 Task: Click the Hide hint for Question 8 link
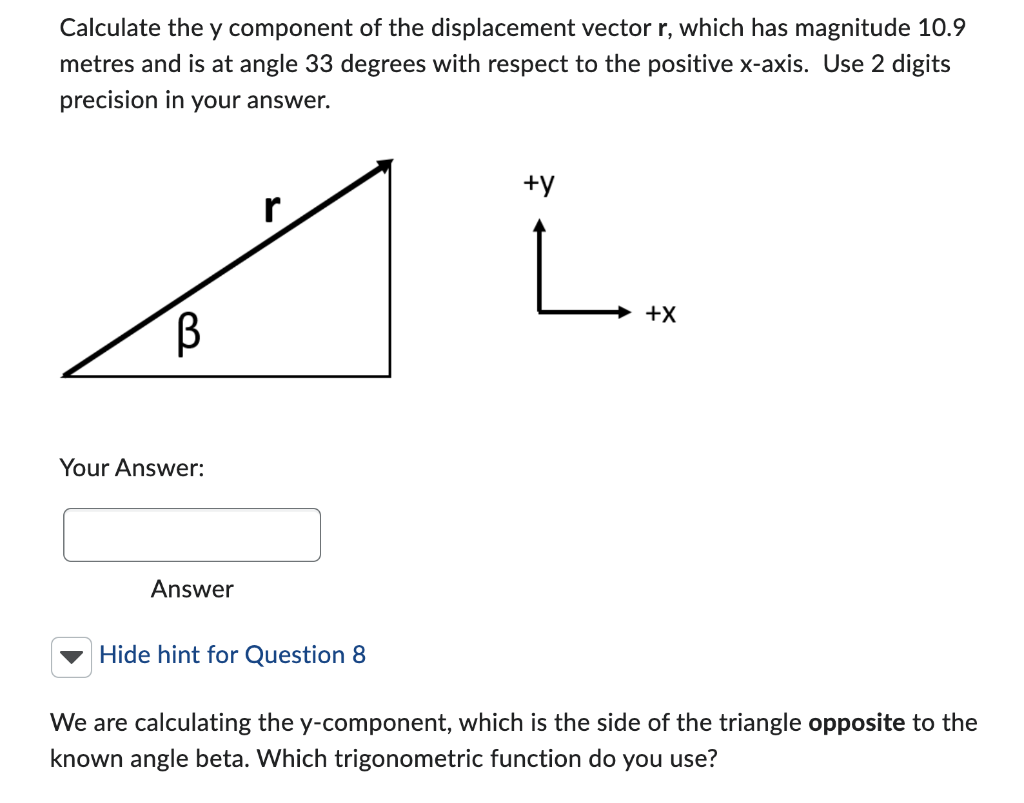pyautogui.click(x=231, y=655)
